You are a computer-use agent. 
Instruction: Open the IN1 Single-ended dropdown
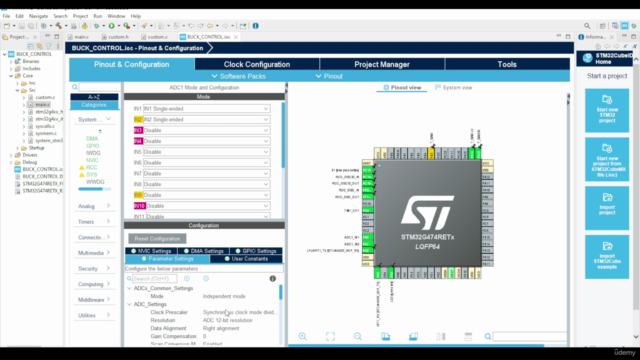point(206,109)
